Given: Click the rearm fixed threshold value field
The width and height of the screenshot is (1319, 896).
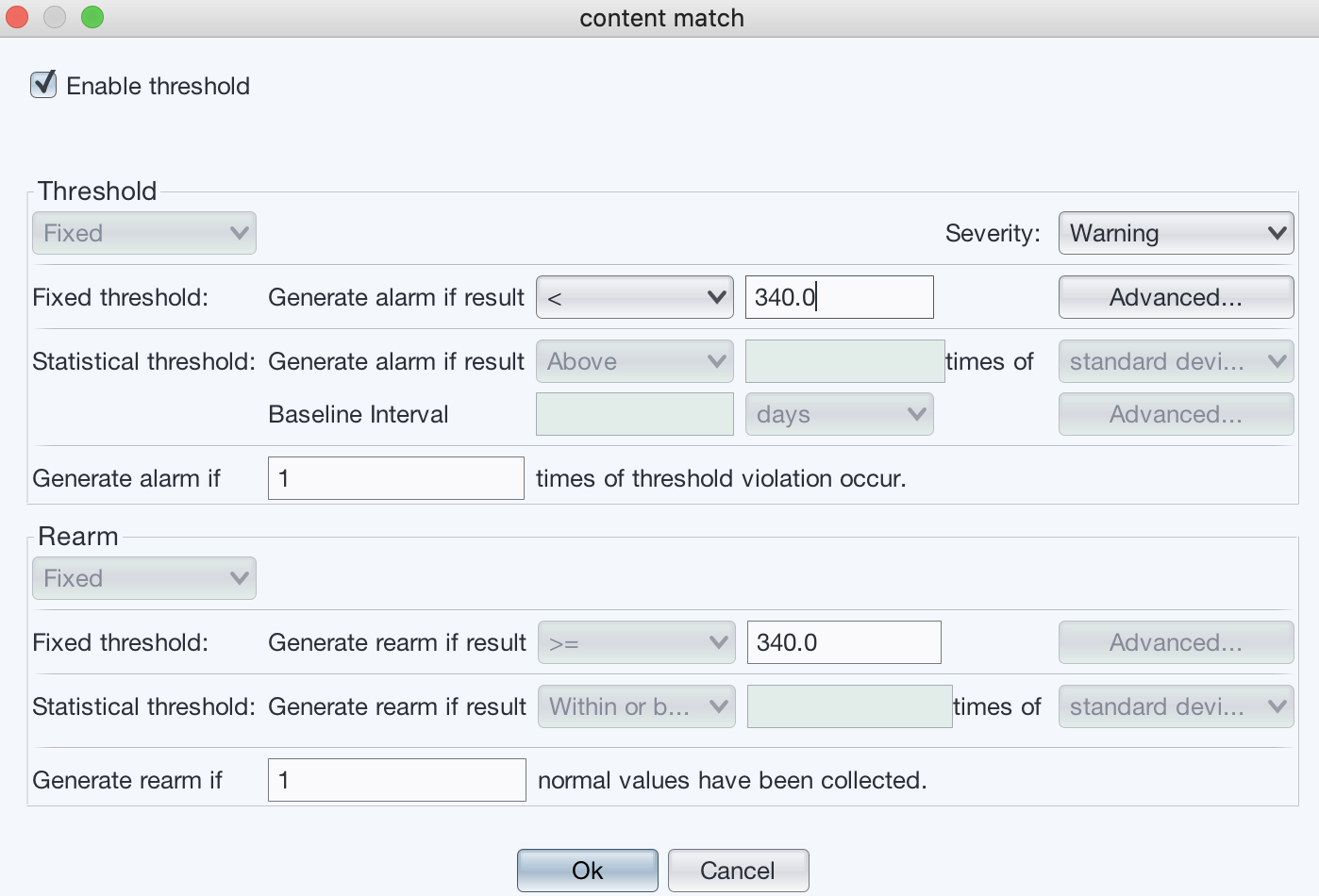Looking at the screenshot, I should pyautogui.click(x=843, y=643).
